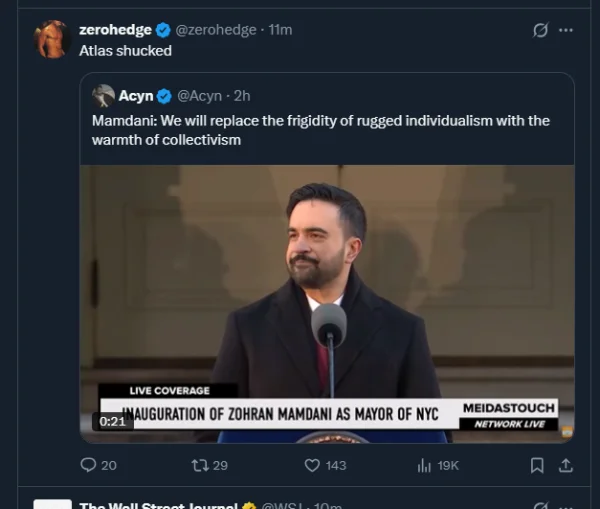Image resolution: width=600 pixels, height=509 pixels.
Task: Like the zerohedge post with the heart
Action: [312, 465]
